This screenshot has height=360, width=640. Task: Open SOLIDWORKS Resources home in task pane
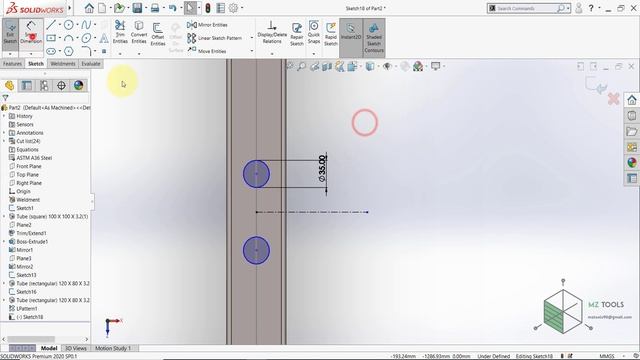pyautogui.click(x=632, y=100)
